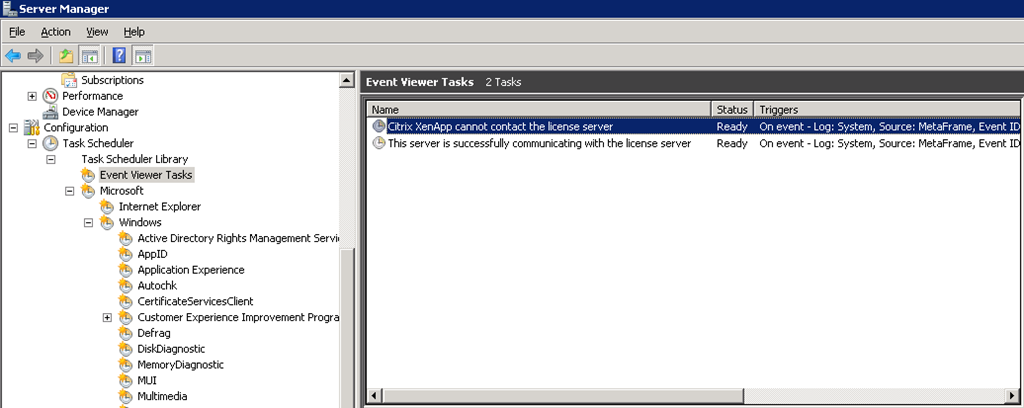The image size is (1024, 408).
Task: Click the Defrag task folder icon
Action: (x=125, y=333)
